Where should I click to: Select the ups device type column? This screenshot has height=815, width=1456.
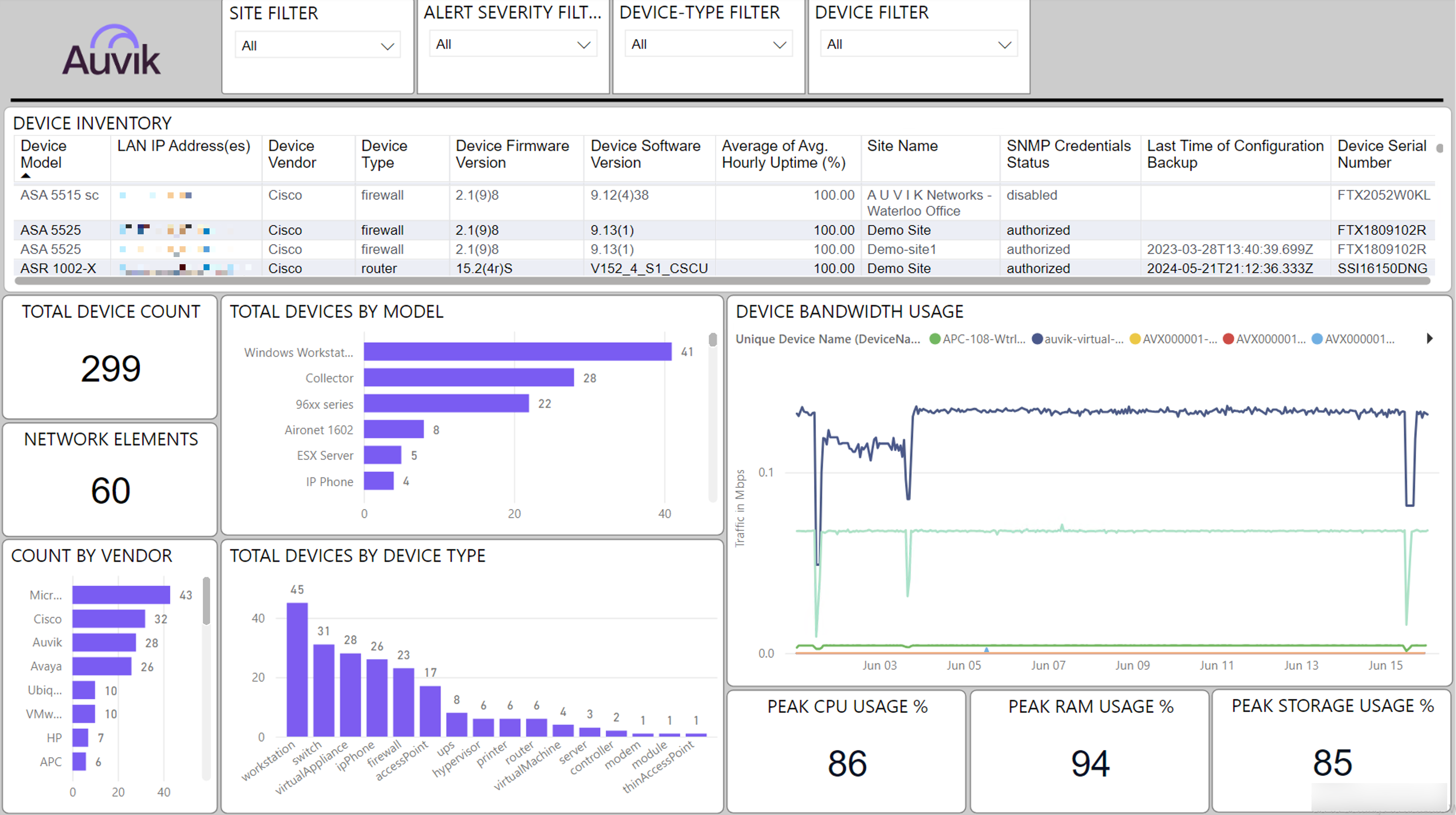click(x=457, y=724)
